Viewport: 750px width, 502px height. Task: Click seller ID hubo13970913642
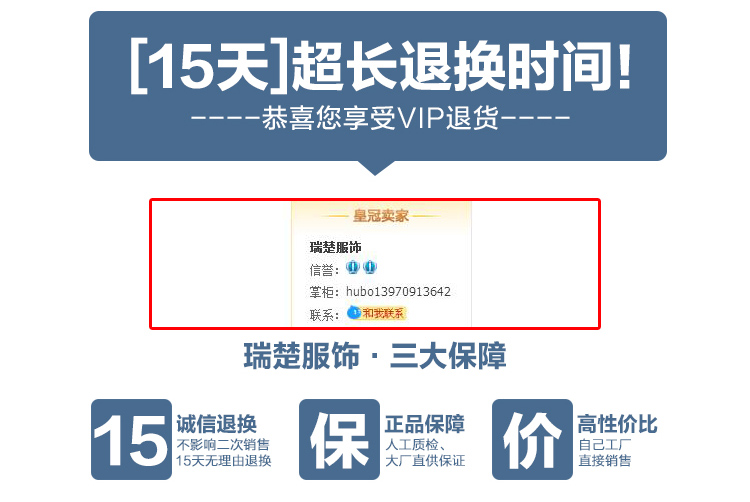coord(398,292)
